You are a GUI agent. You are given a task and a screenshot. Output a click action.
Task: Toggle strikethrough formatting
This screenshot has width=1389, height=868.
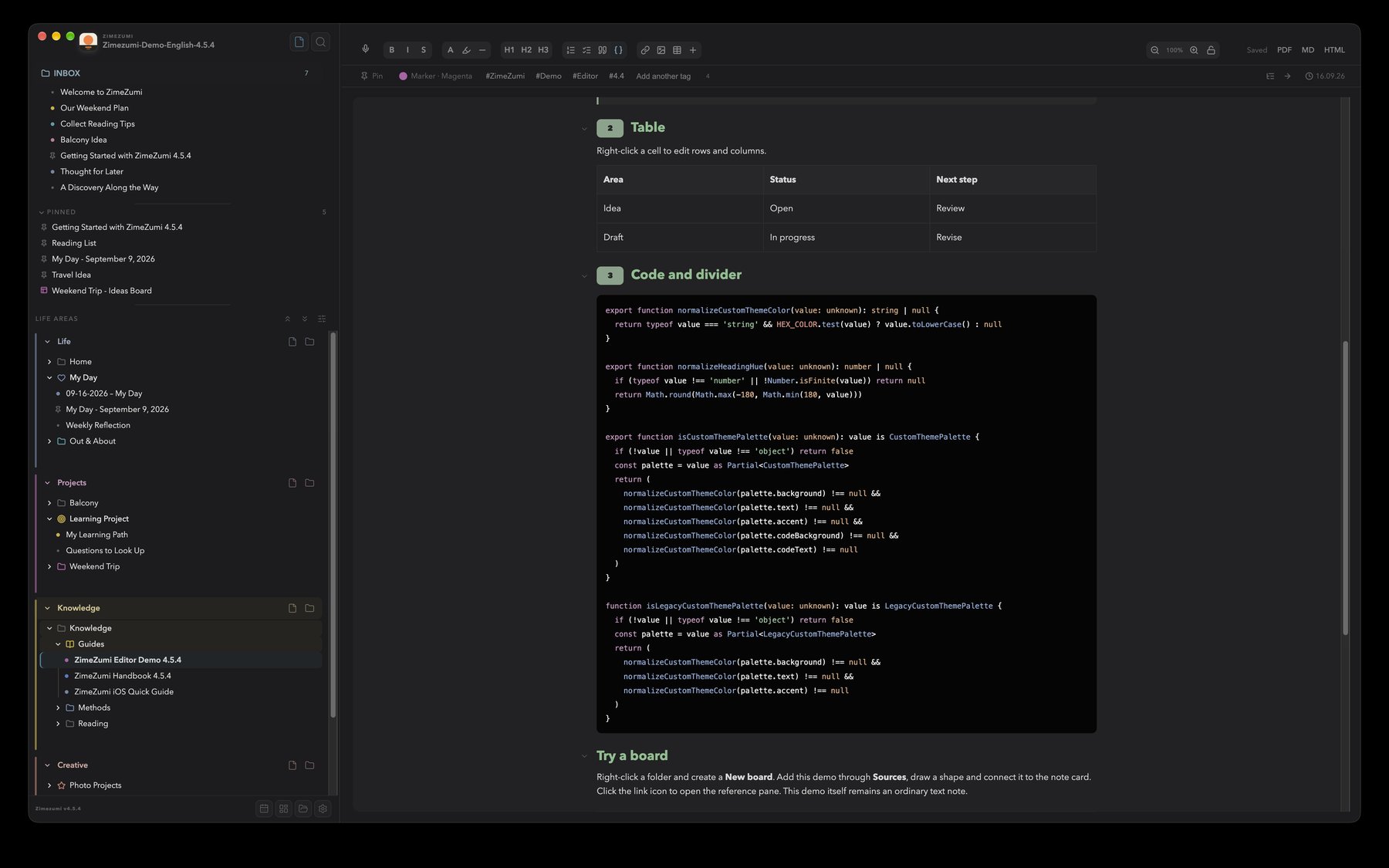tap(424, 50)
